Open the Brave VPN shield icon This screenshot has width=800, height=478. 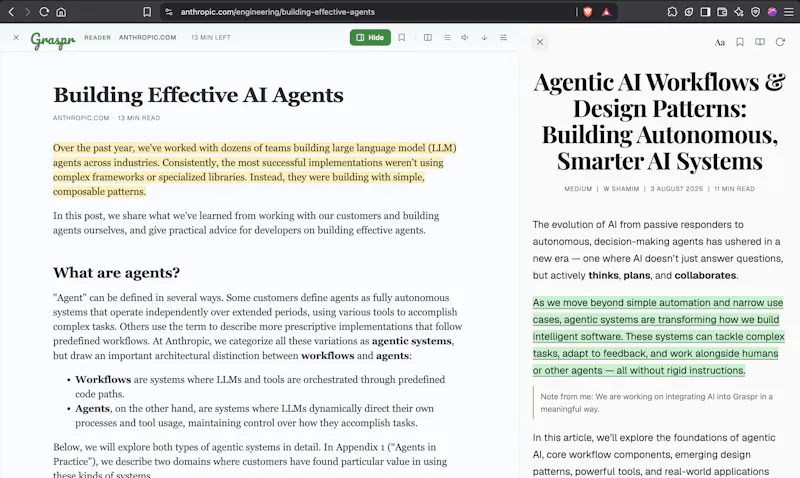coord(756,12)
